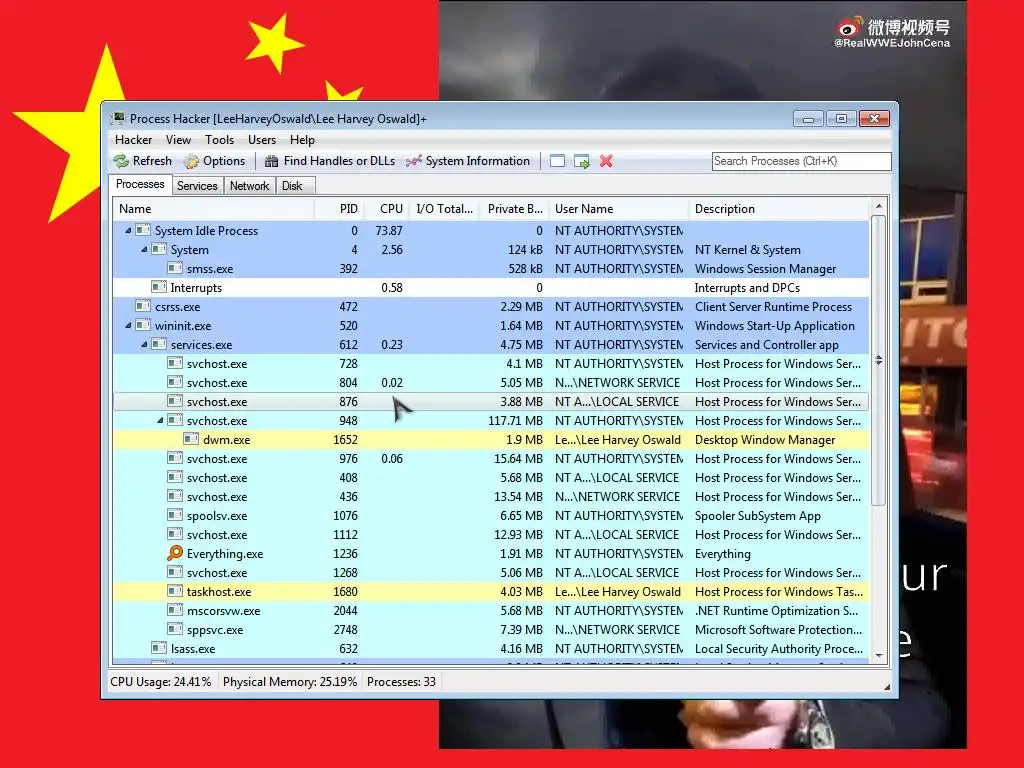Open the Tools menu
1024x768 pixels.
tap(219, 140)
